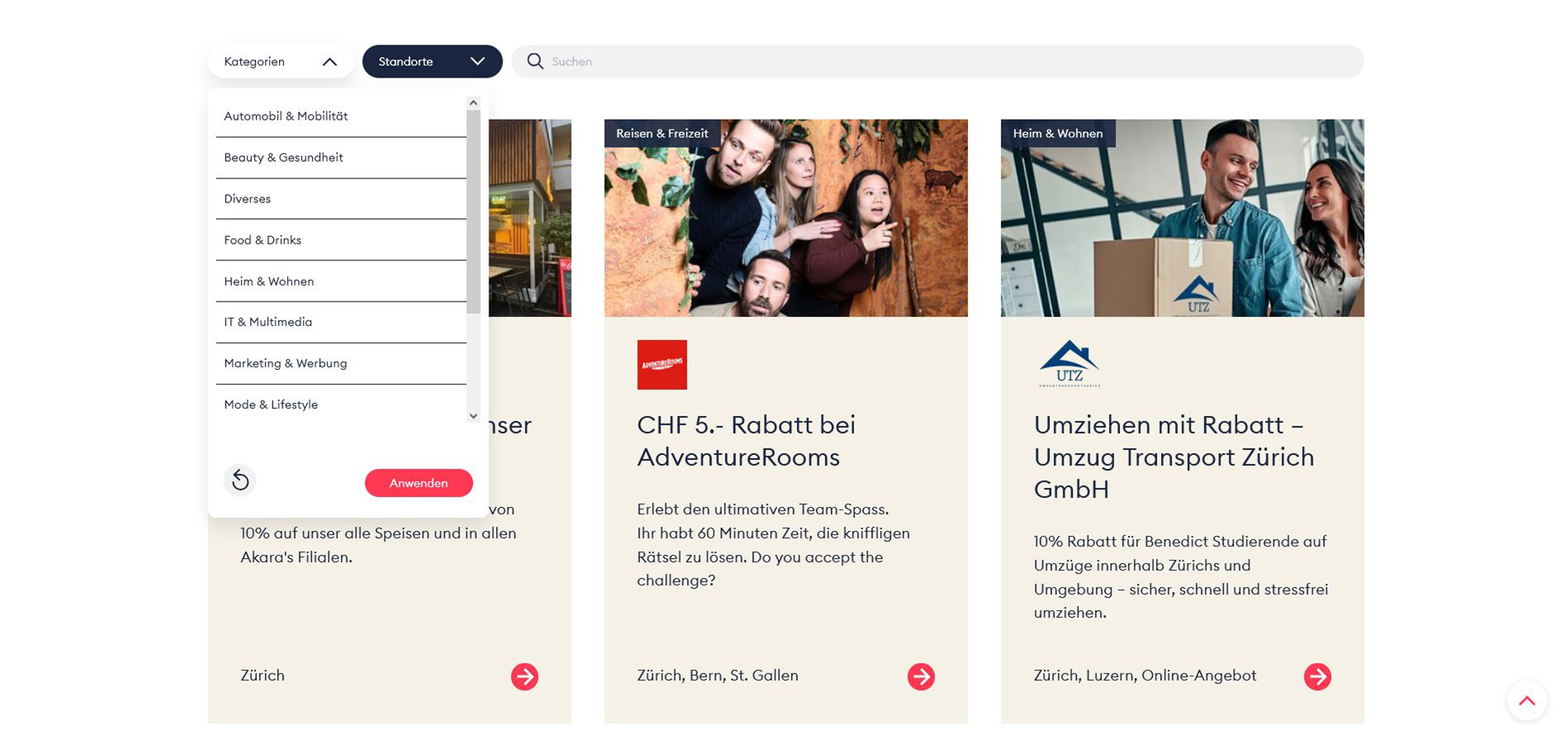The height and width of the screenshot is (744, 1568).
Task: Click the UTZ company logo
Action: coord(1069,364)
